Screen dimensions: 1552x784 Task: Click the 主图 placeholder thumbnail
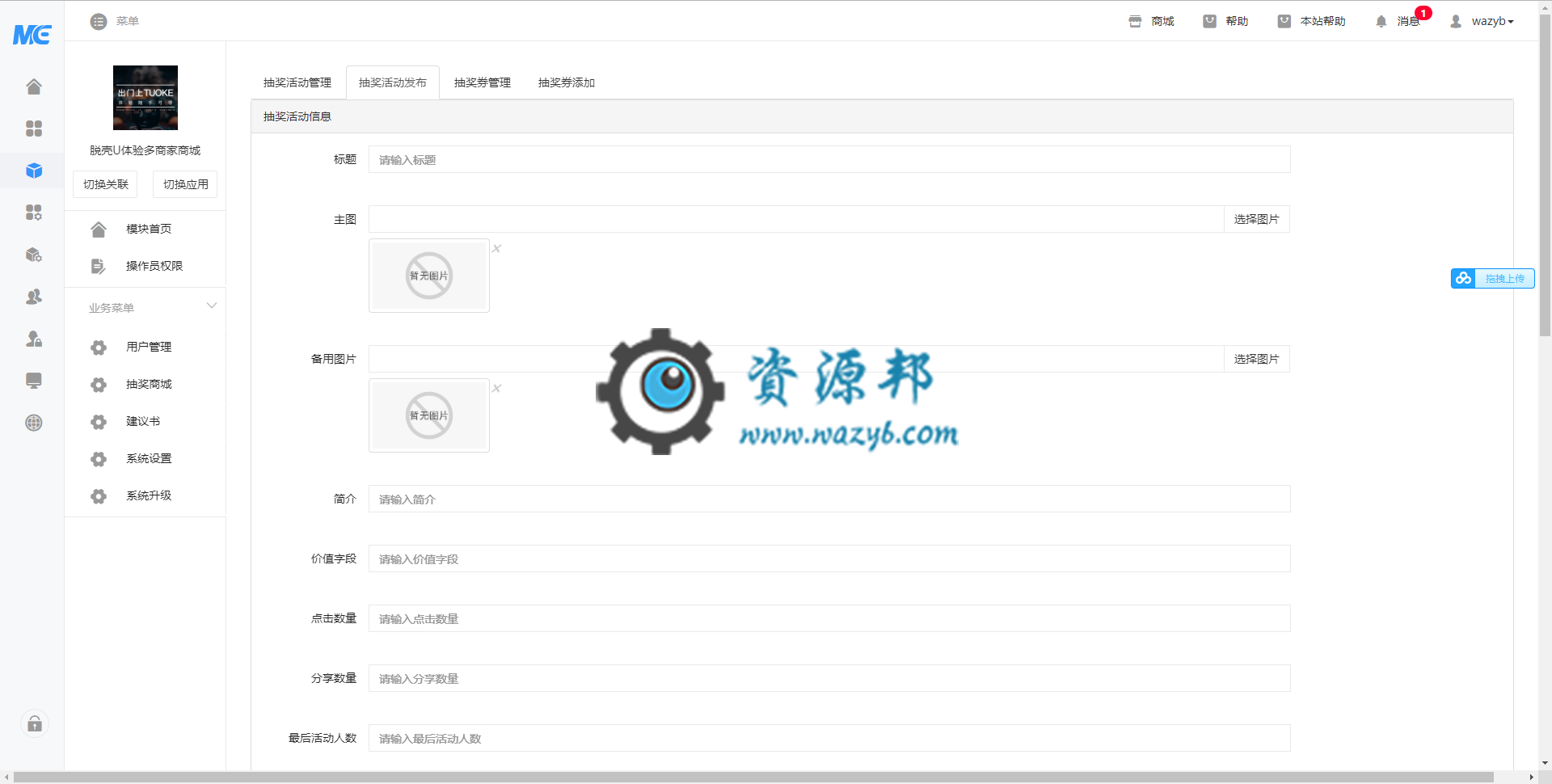[429, 276]
